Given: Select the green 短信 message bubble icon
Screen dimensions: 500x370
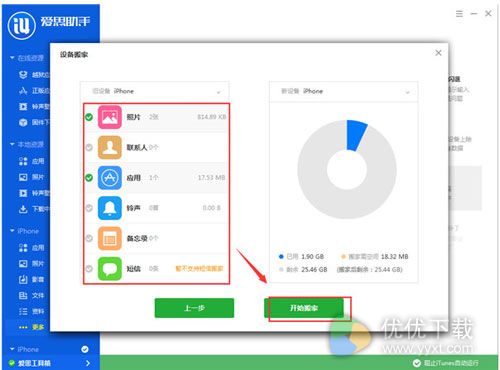Looking at the screenshot, I should pos(110,268).
